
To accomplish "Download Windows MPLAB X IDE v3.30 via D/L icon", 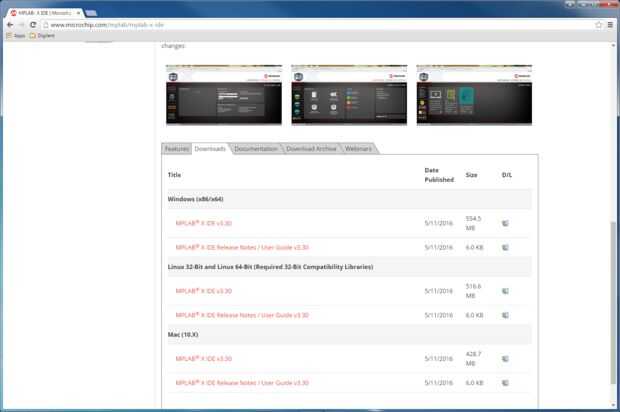I will pos(505,223).
